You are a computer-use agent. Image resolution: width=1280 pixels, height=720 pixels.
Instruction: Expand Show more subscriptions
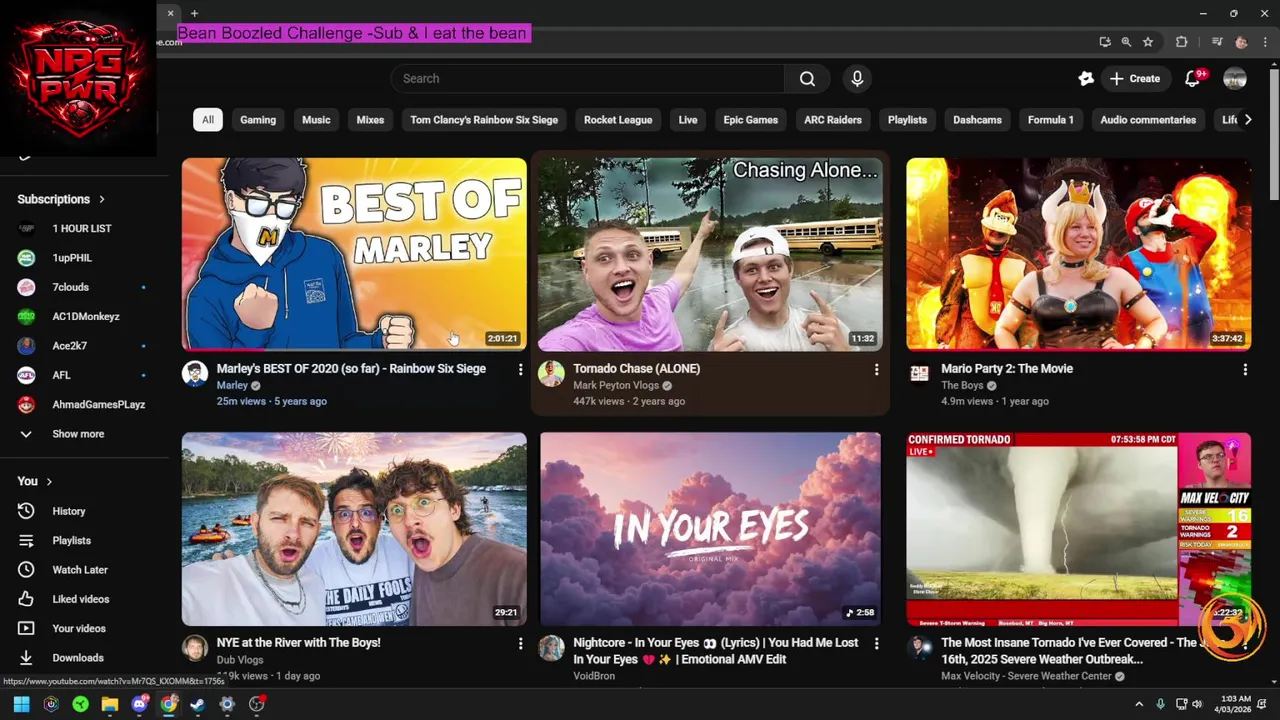coord(78,434)
